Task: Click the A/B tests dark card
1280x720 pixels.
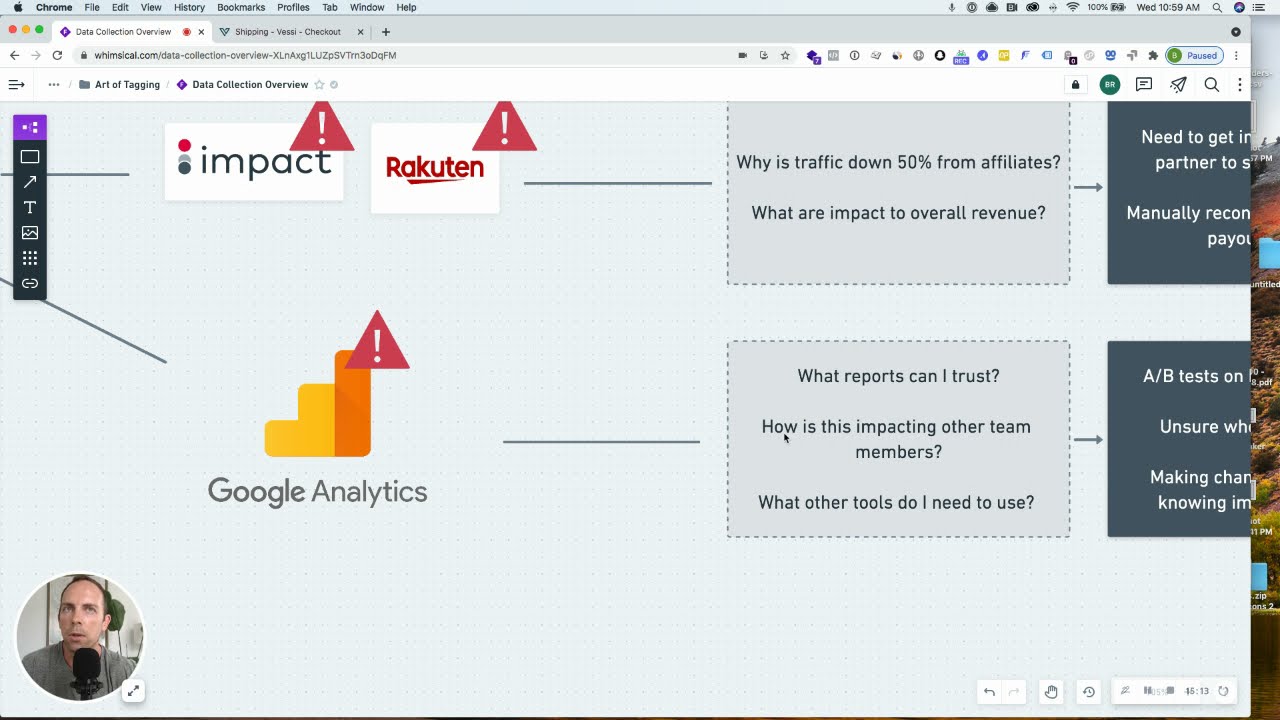Action: click(1179, 439)
